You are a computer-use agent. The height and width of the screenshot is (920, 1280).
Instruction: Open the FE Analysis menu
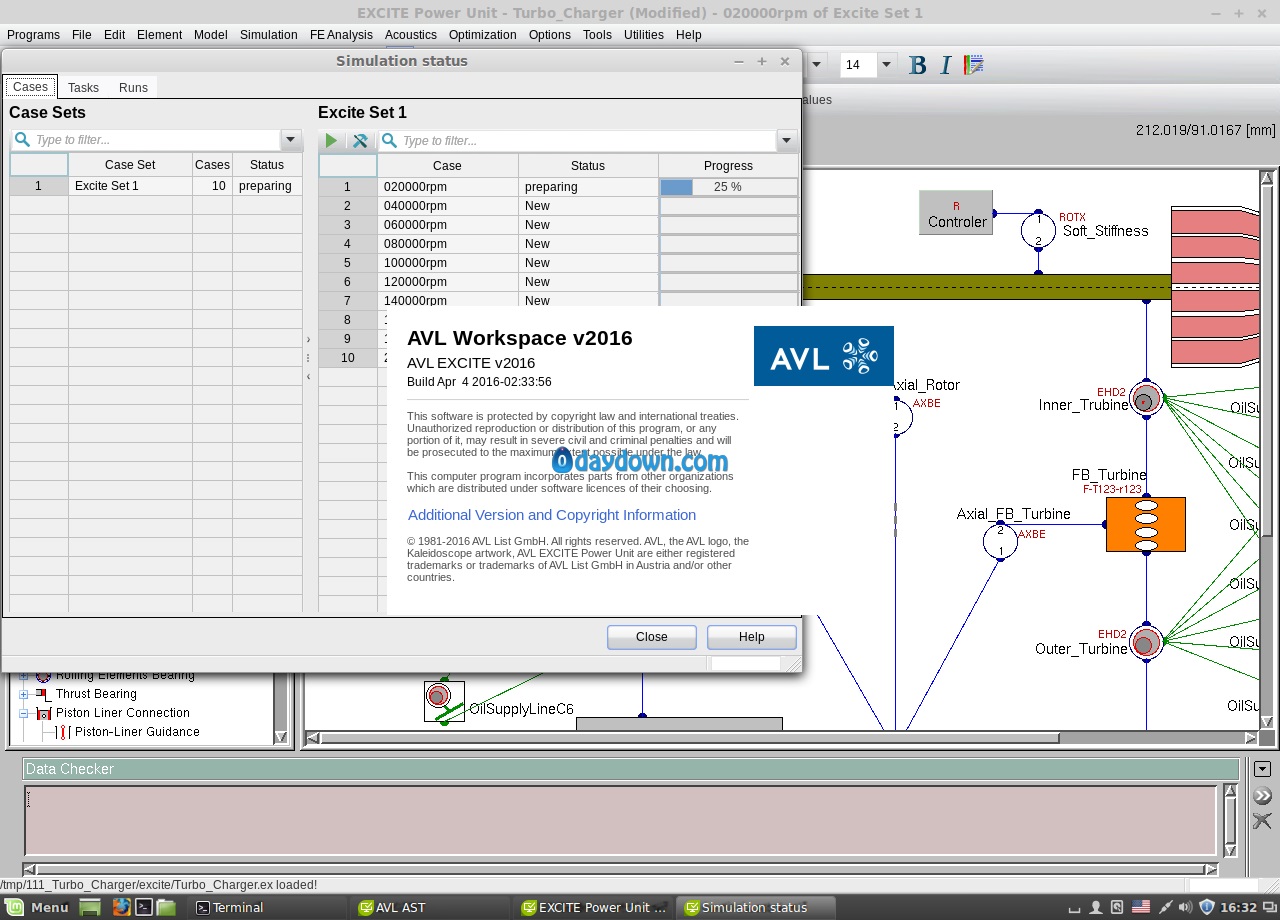(341, 34)
